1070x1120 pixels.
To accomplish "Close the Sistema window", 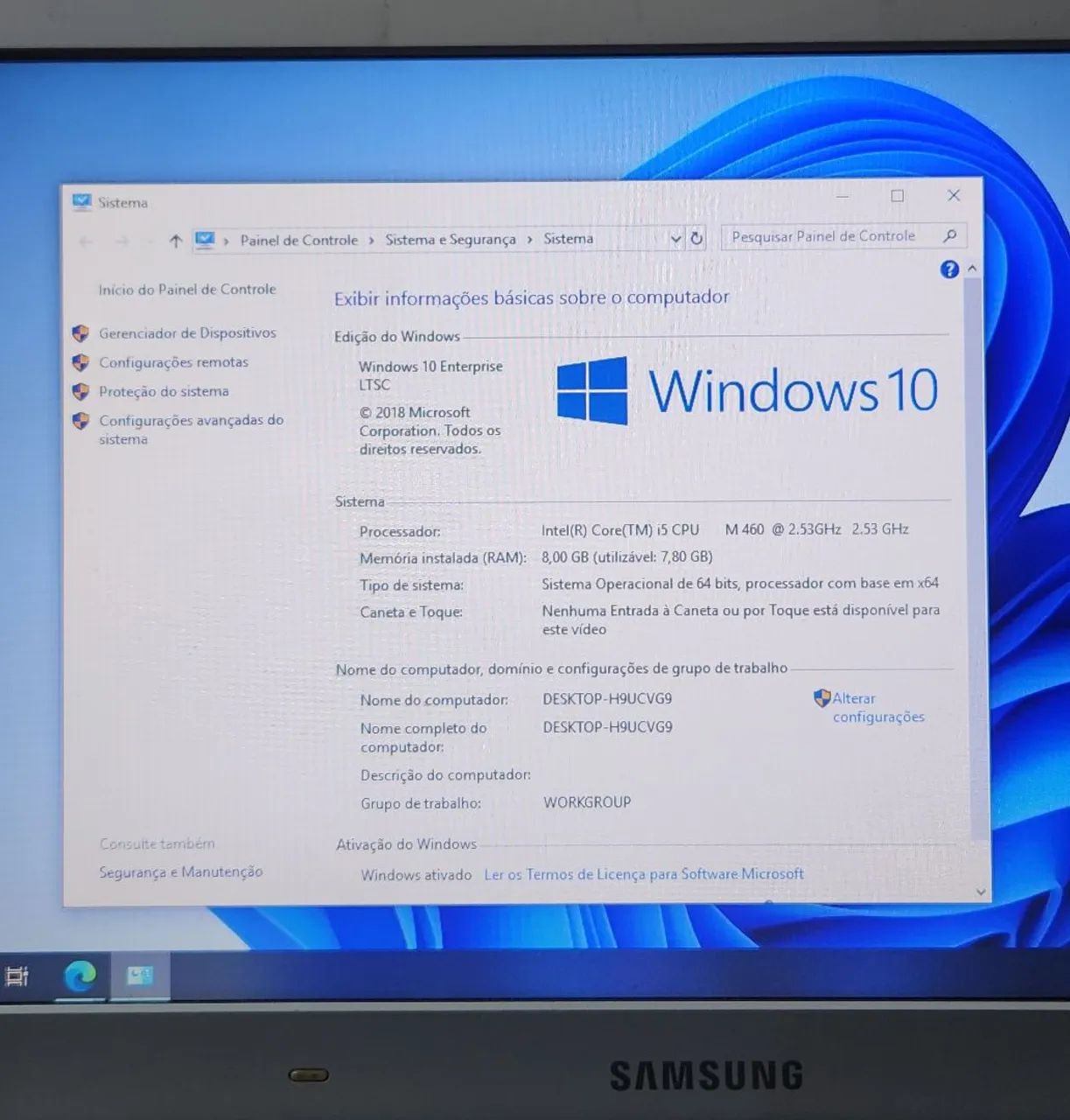I will (954, 195).
